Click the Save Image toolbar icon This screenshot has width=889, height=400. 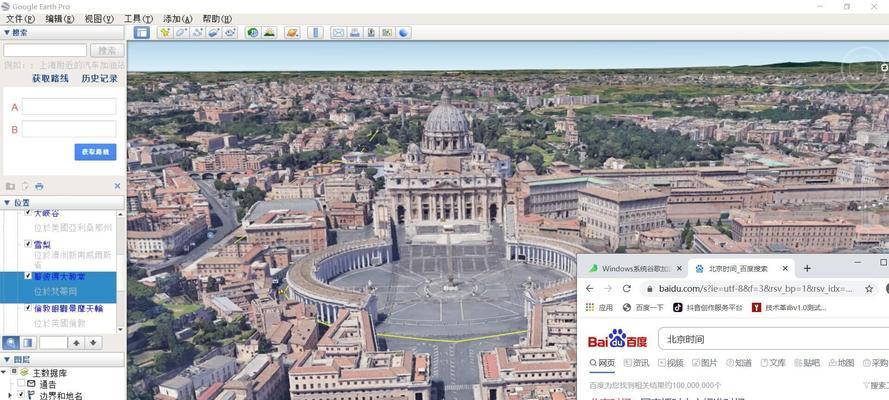coord(371,33)
